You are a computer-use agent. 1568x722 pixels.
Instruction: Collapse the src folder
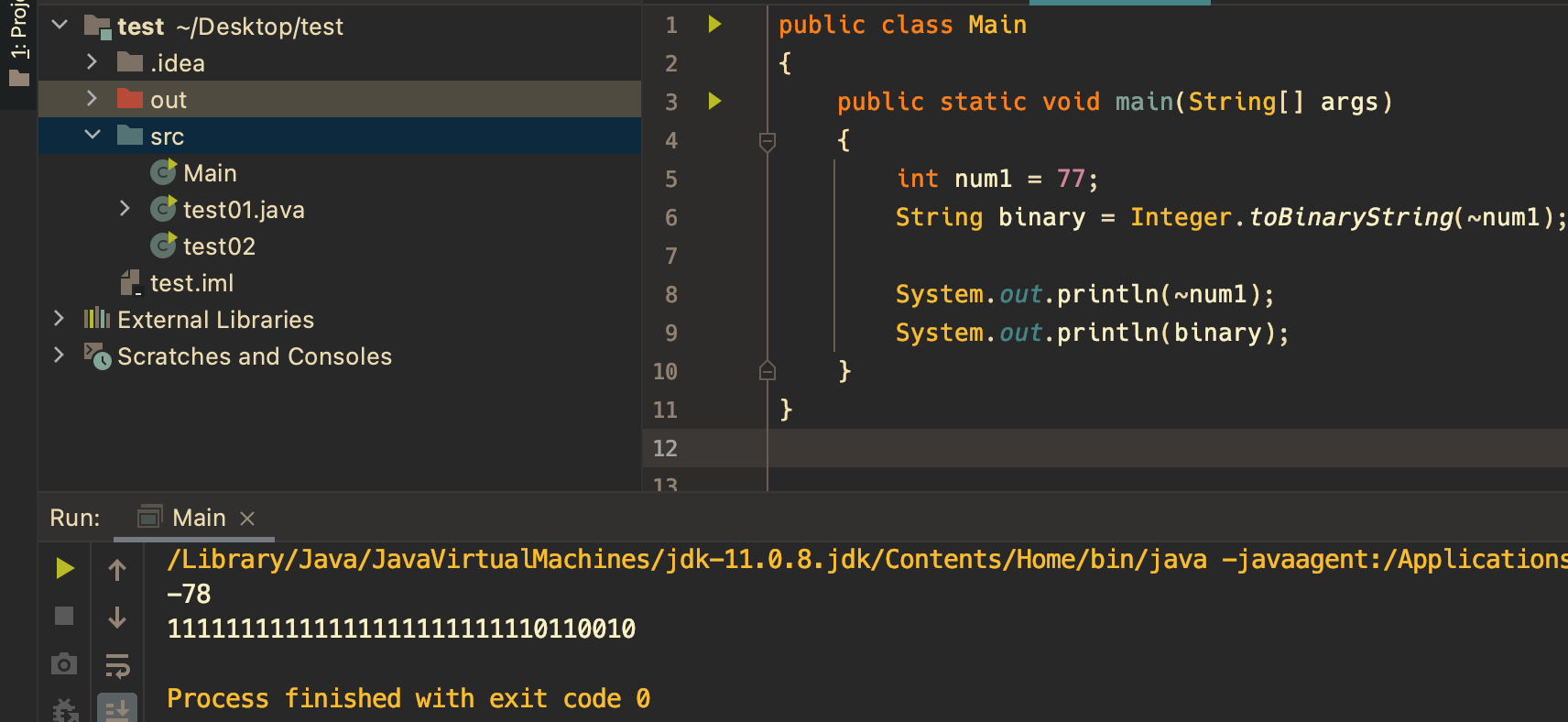click(93, 135)
